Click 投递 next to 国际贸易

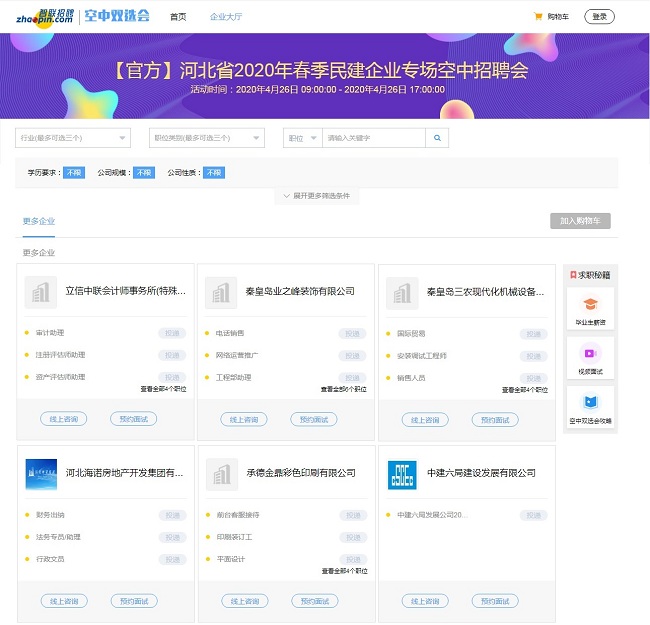[x=534, y=334]
